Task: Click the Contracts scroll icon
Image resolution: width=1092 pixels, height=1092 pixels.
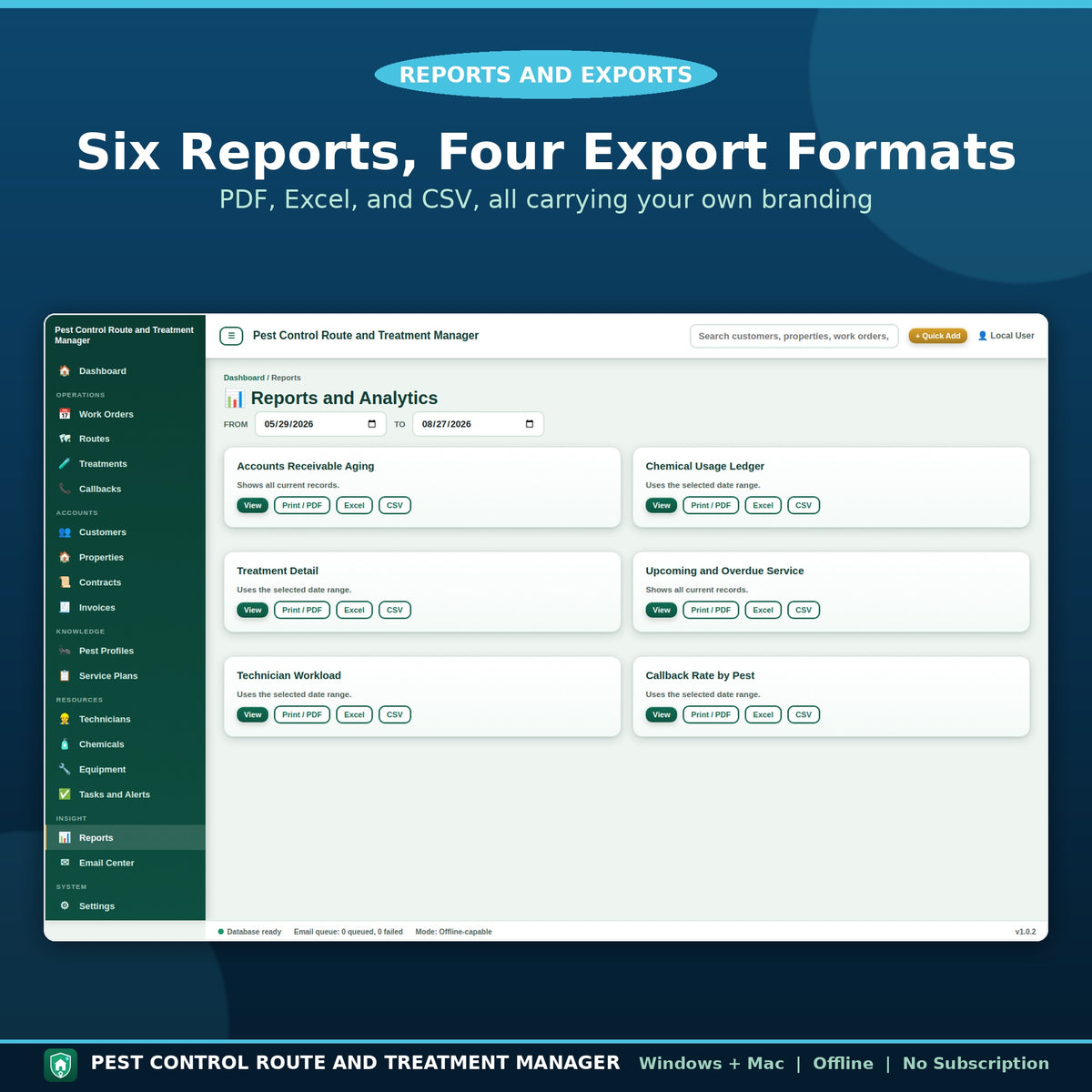Action: click(65, 582)
